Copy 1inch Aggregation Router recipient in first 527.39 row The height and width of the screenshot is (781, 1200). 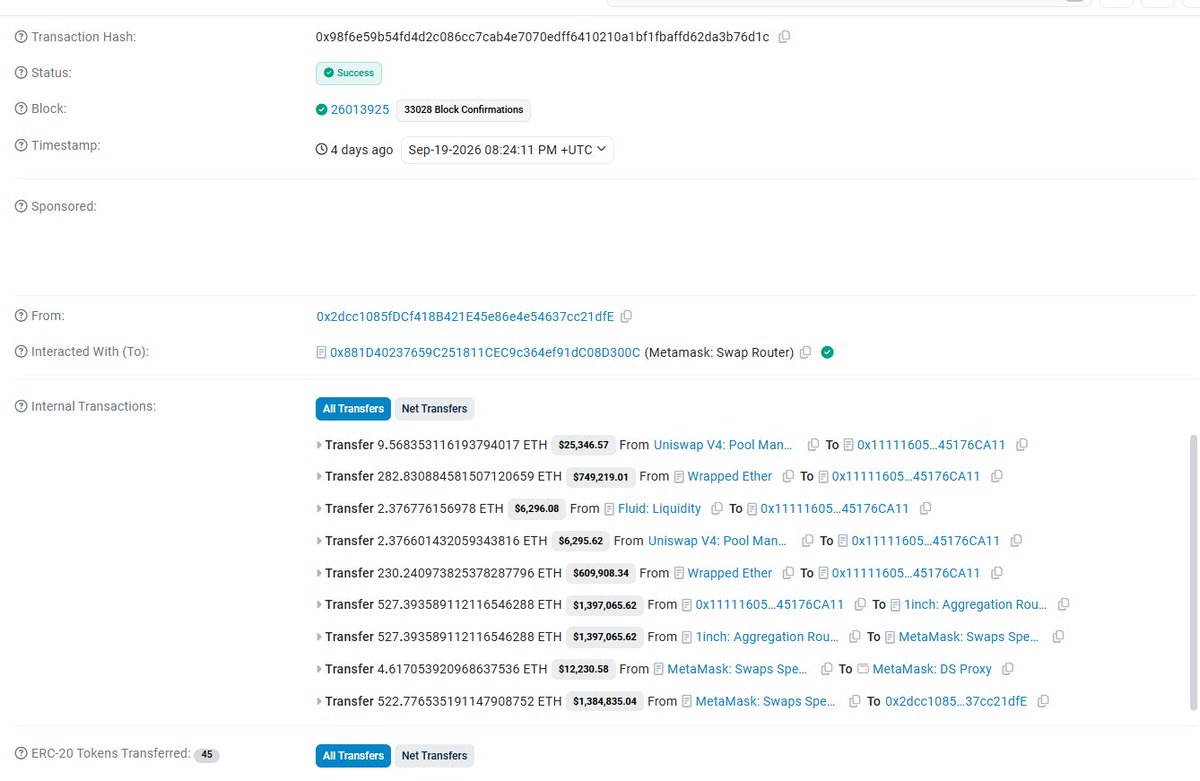[x=1063, y=605]
